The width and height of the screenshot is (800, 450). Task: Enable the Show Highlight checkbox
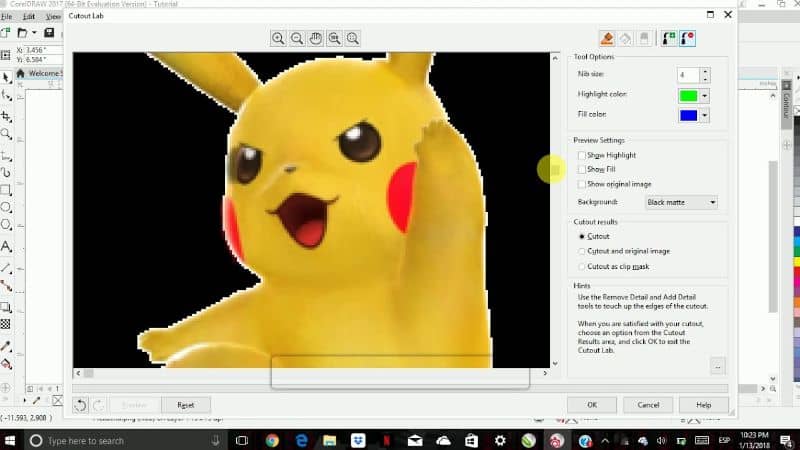[x=582, y=155]
